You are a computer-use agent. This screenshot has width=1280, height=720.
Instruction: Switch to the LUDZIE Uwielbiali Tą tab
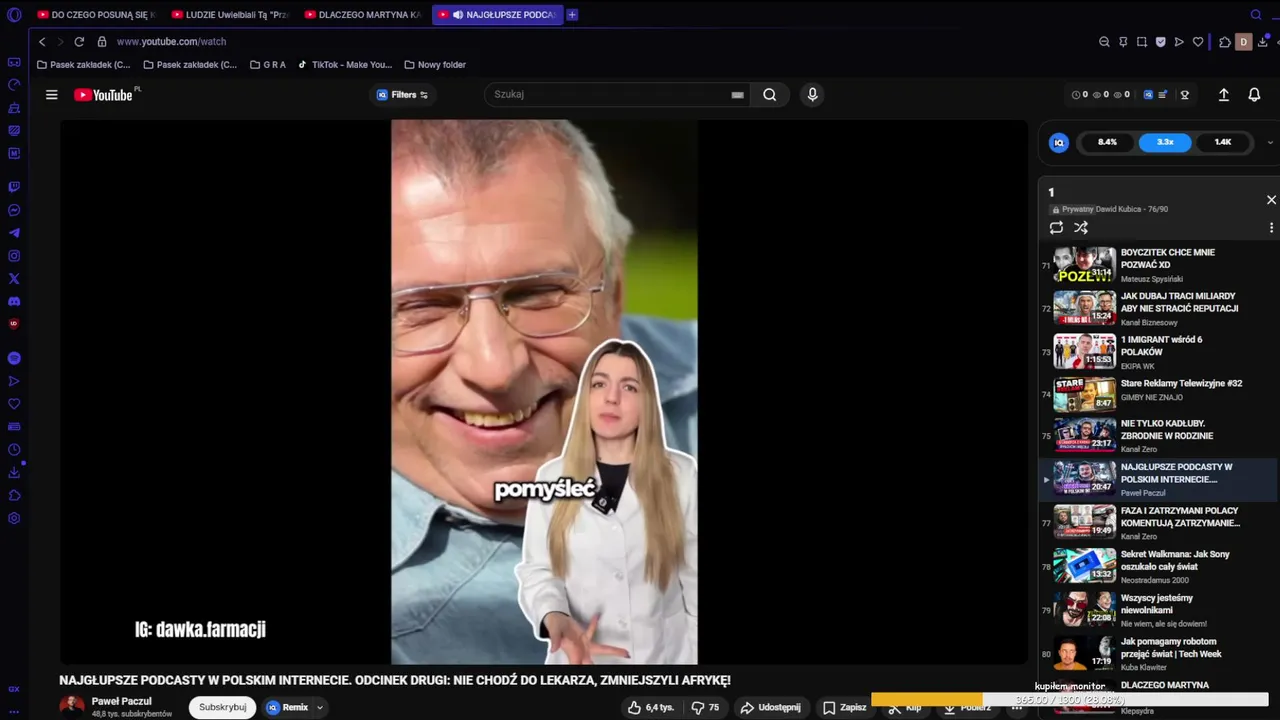pos(229,15)
